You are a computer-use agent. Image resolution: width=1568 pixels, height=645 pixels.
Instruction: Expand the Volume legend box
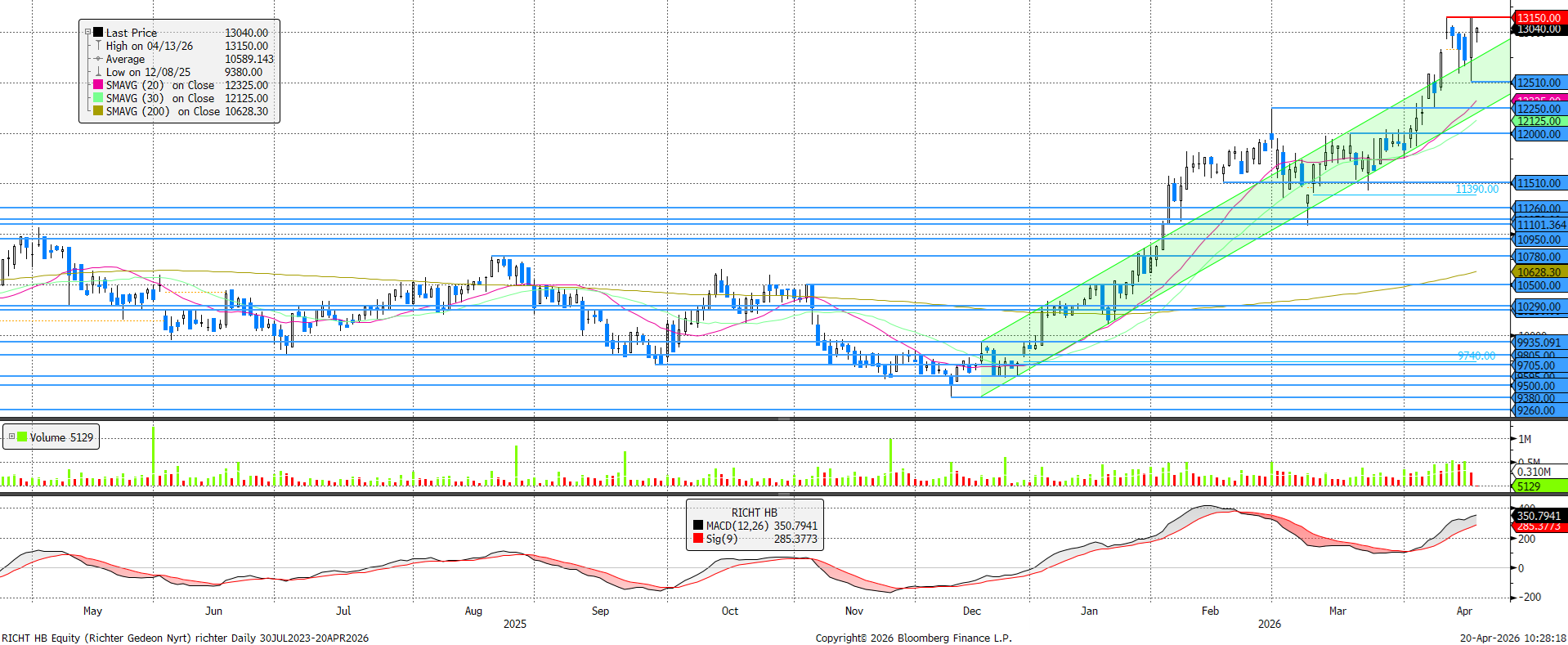pyautogui.click(x=11, y=437)
